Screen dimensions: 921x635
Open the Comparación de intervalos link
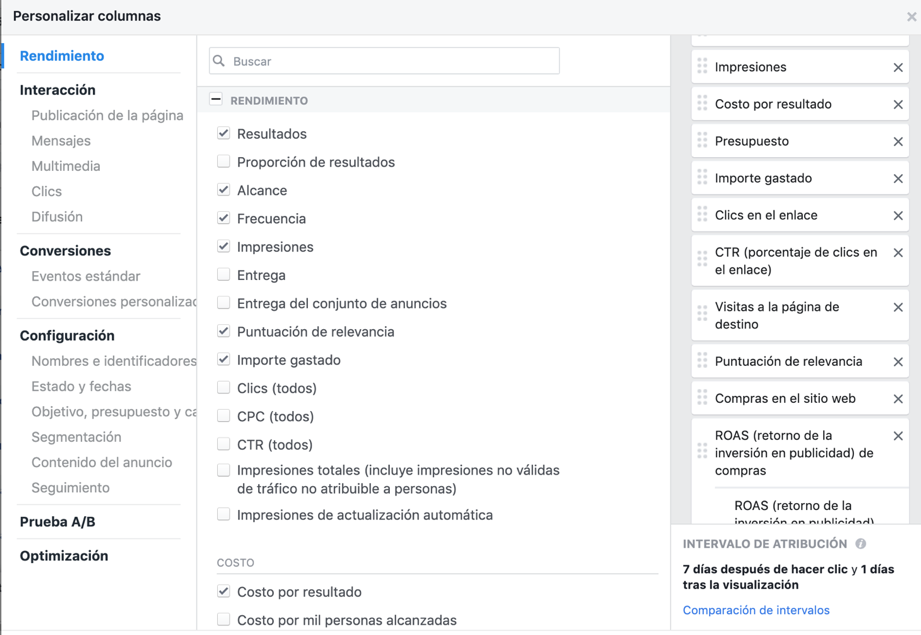coord(756,610)
